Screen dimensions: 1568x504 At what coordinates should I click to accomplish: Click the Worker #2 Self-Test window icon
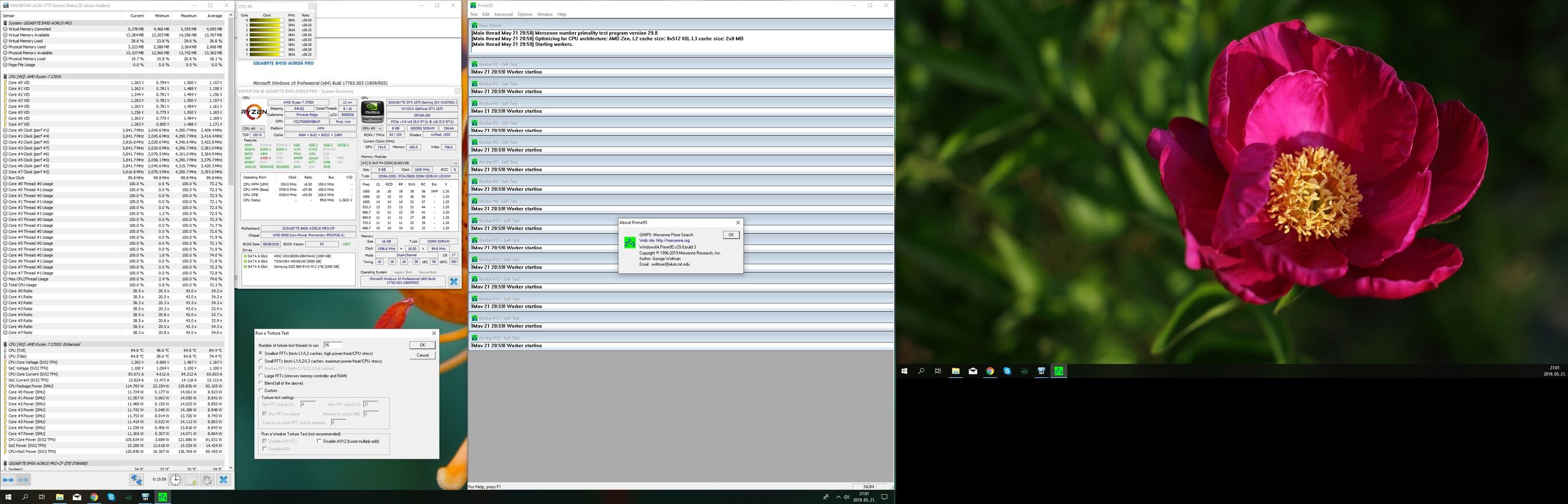(x=475, y=64)
